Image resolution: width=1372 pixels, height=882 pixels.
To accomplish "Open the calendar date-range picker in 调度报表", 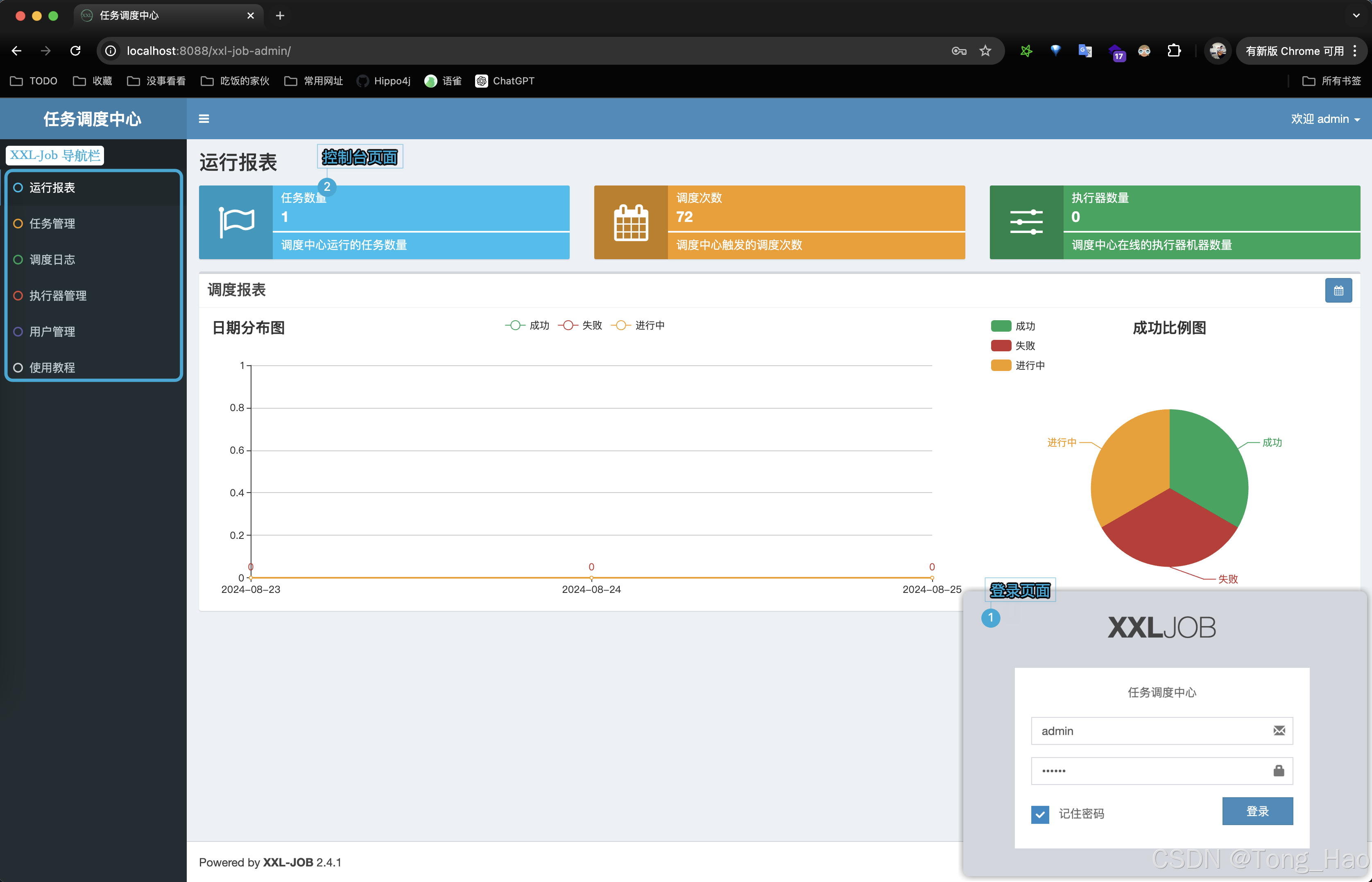I will 1338,290.
